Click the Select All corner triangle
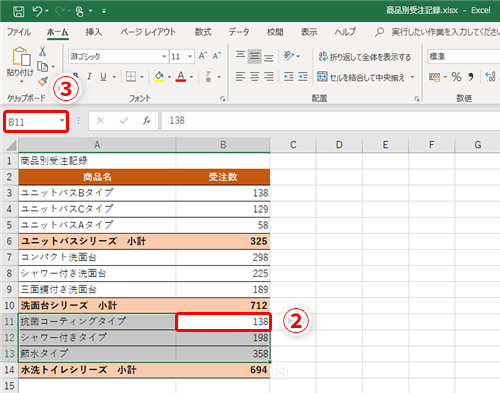The width and height of the screenshot is (500, 393). pos(11,145)
